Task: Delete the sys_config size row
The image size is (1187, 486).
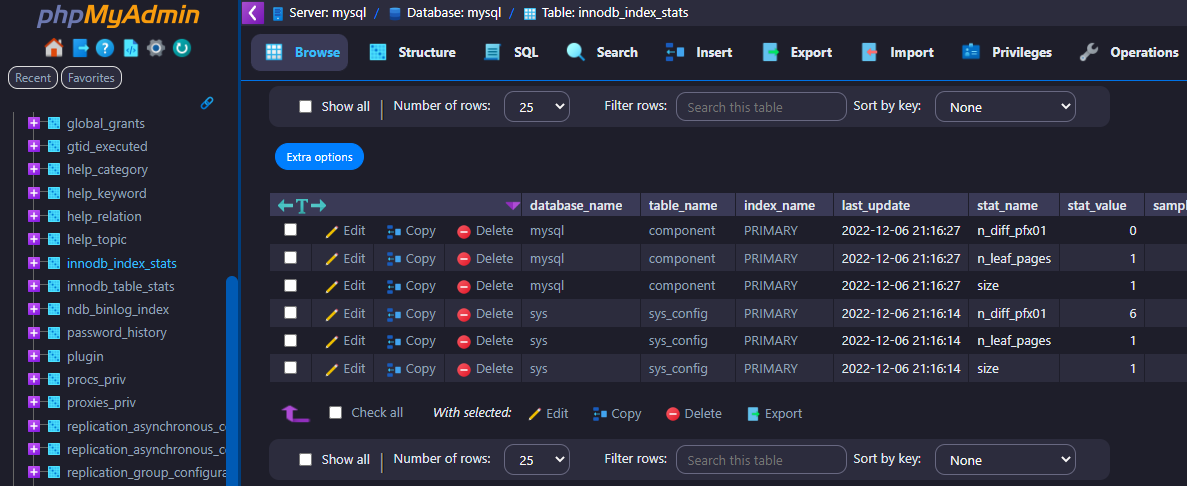Action: tap(484, 369)
